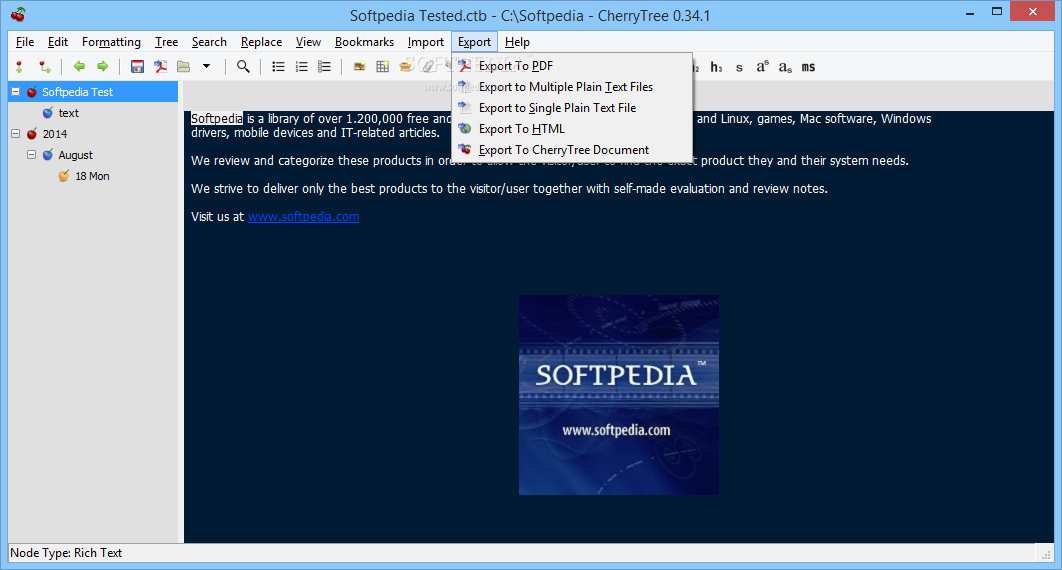Open the Edit menu
The width and height of the screenshot is (1062, 570).
(58, 42)
